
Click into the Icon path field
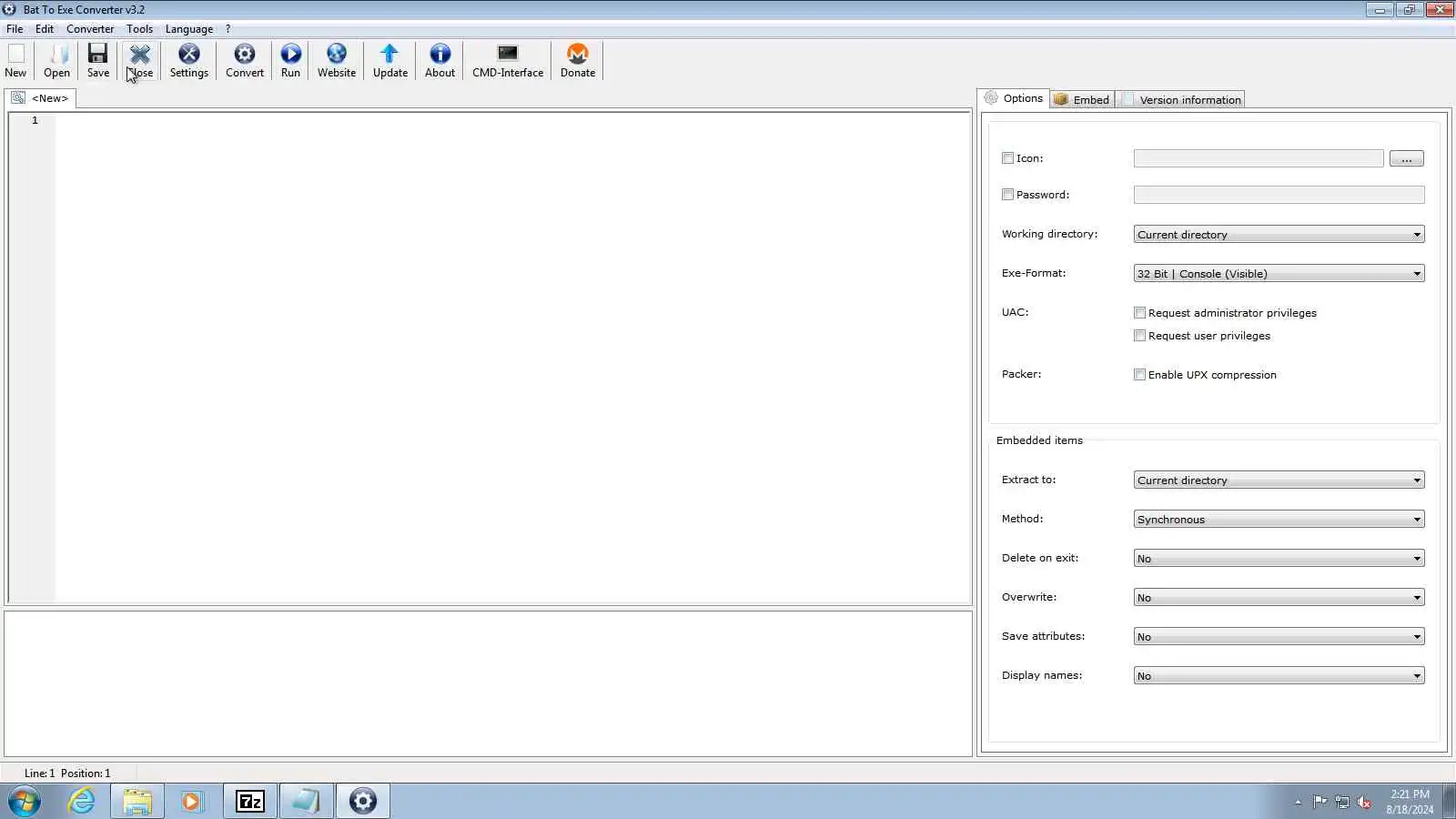click(x=1259, y=158)
